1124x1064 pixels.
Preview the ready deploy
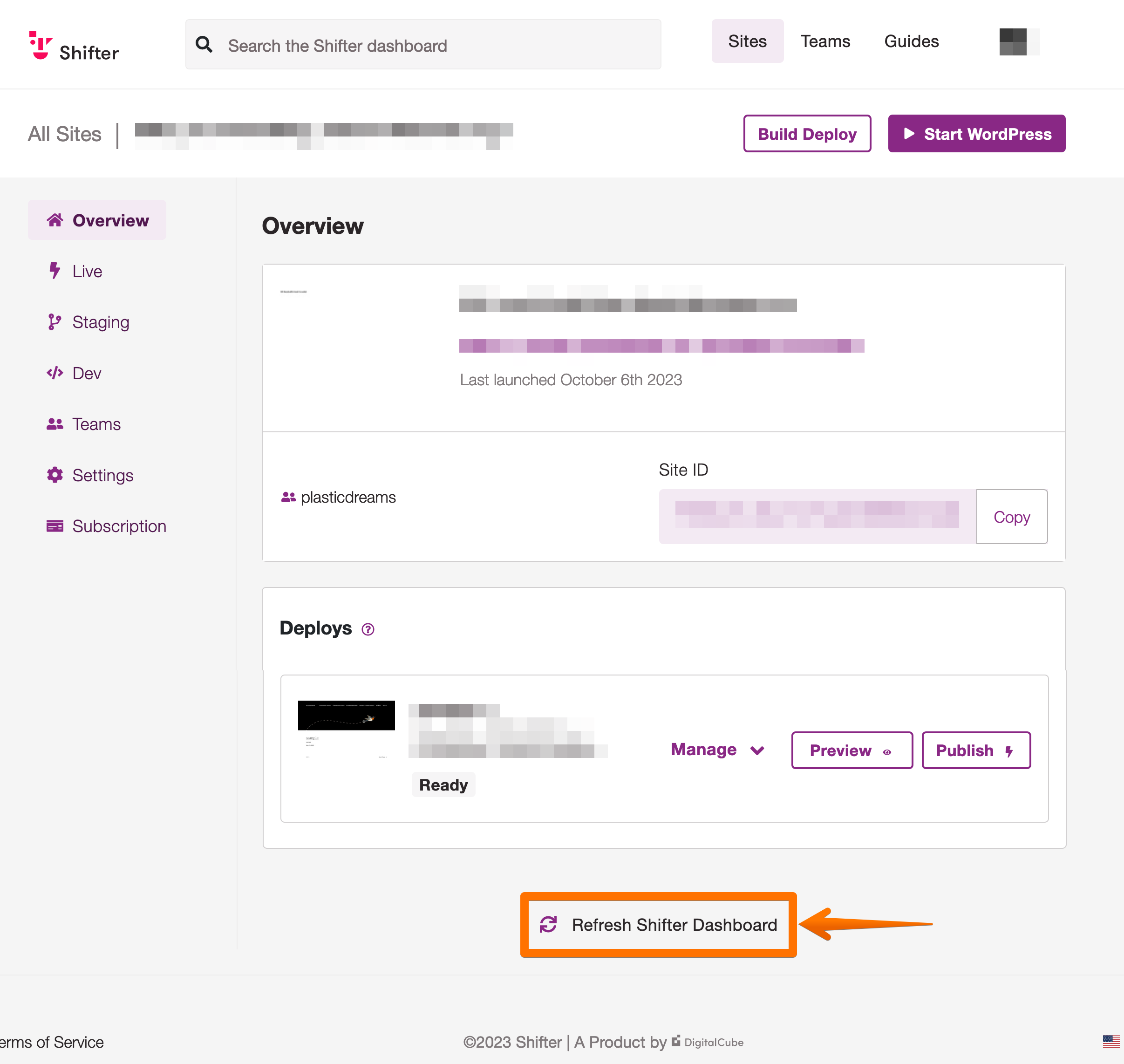coord(851,750)
